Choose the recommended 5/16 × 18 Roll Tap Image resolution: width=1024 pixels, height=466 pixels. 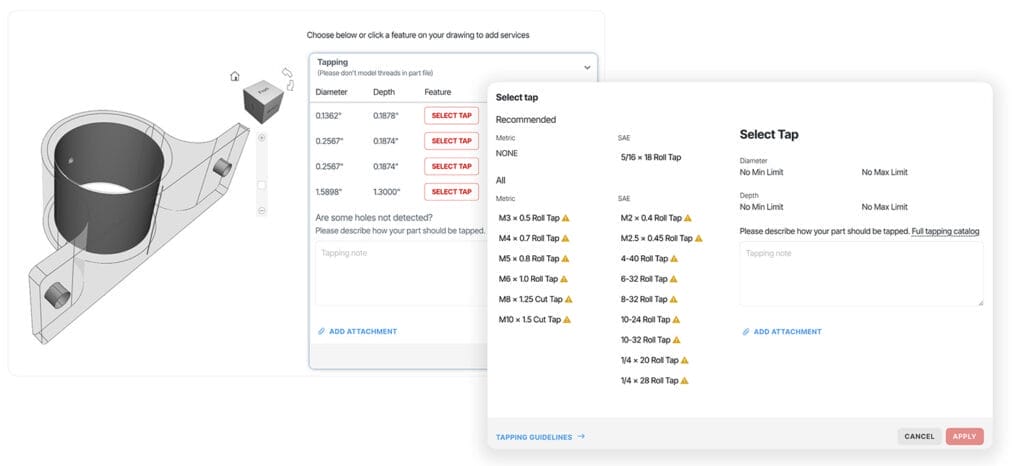pos(649,157)
